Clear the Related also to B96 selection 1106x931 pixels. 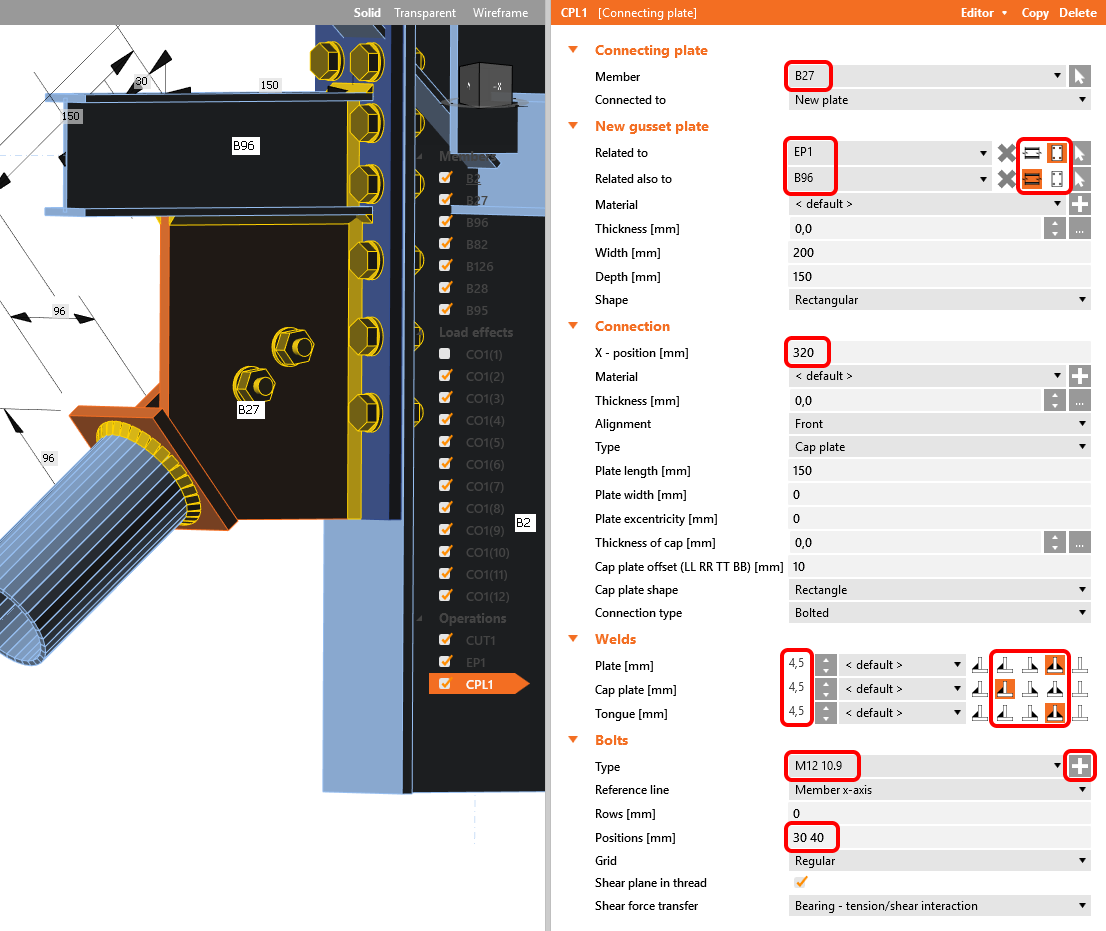pyautogui.click(x=1007, y=178)
